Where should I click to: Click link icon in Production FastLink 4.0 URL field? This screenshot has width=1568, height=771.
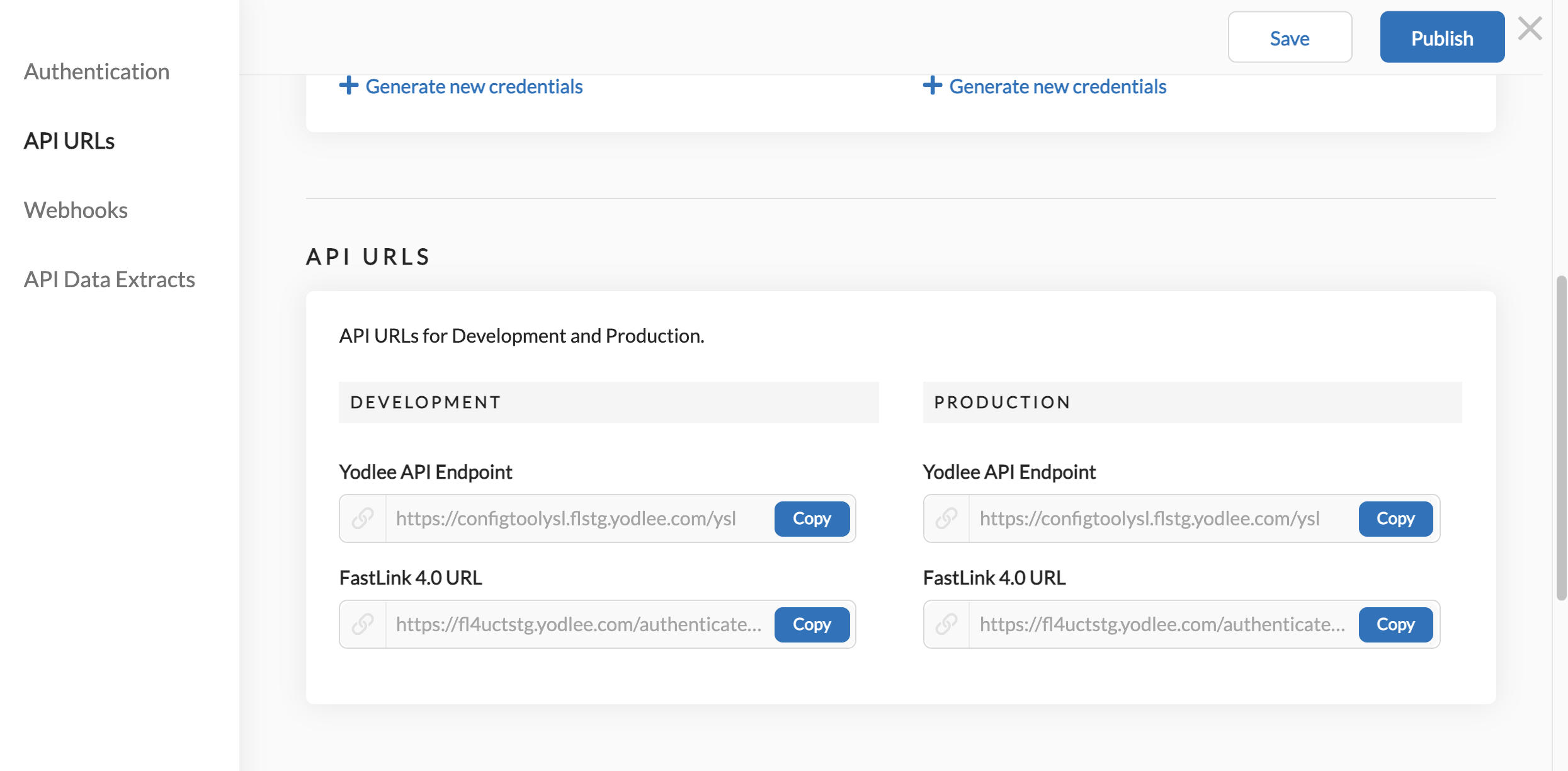(x=946, y=624)
